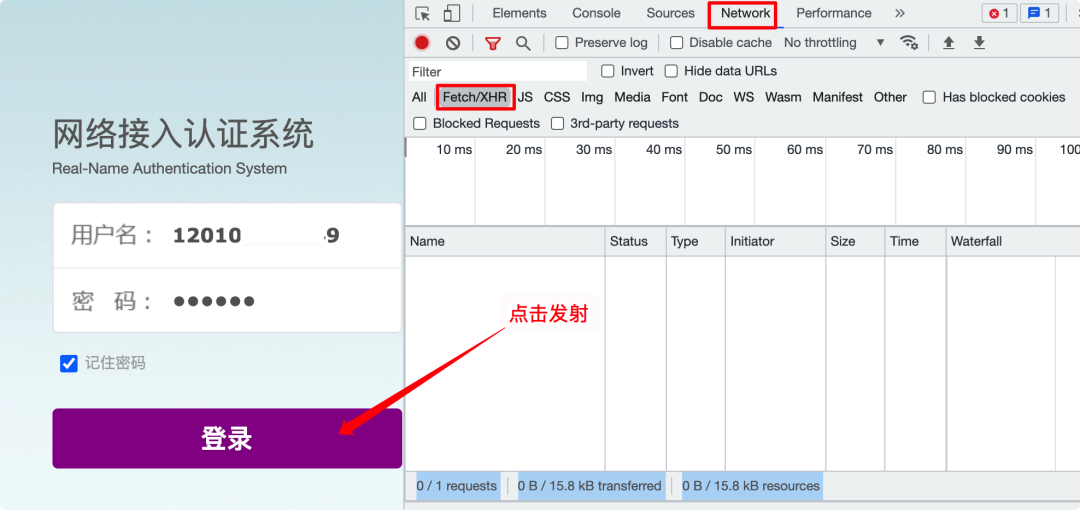Screen dimensions: 1080x510
Task: Export HAR file with download arrow
Action: click(979, 43)
